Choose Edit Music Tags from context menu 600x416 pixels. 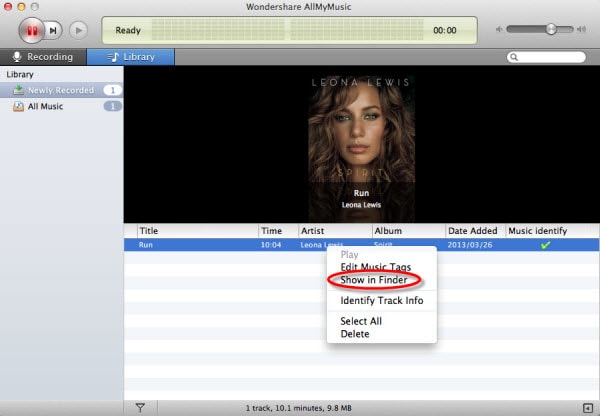coord(382,267)
